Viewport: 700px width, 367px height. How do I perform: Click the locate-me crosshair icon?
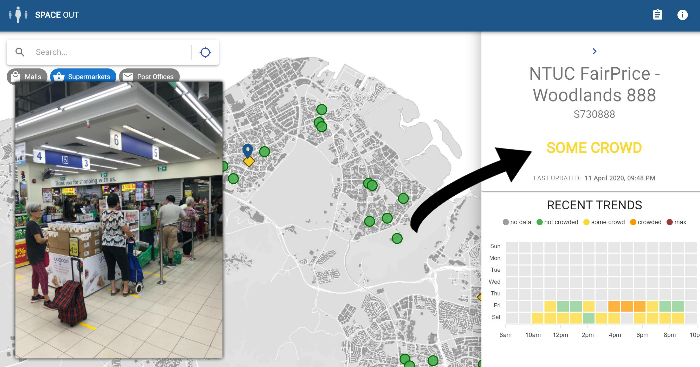tap(205, 53)
